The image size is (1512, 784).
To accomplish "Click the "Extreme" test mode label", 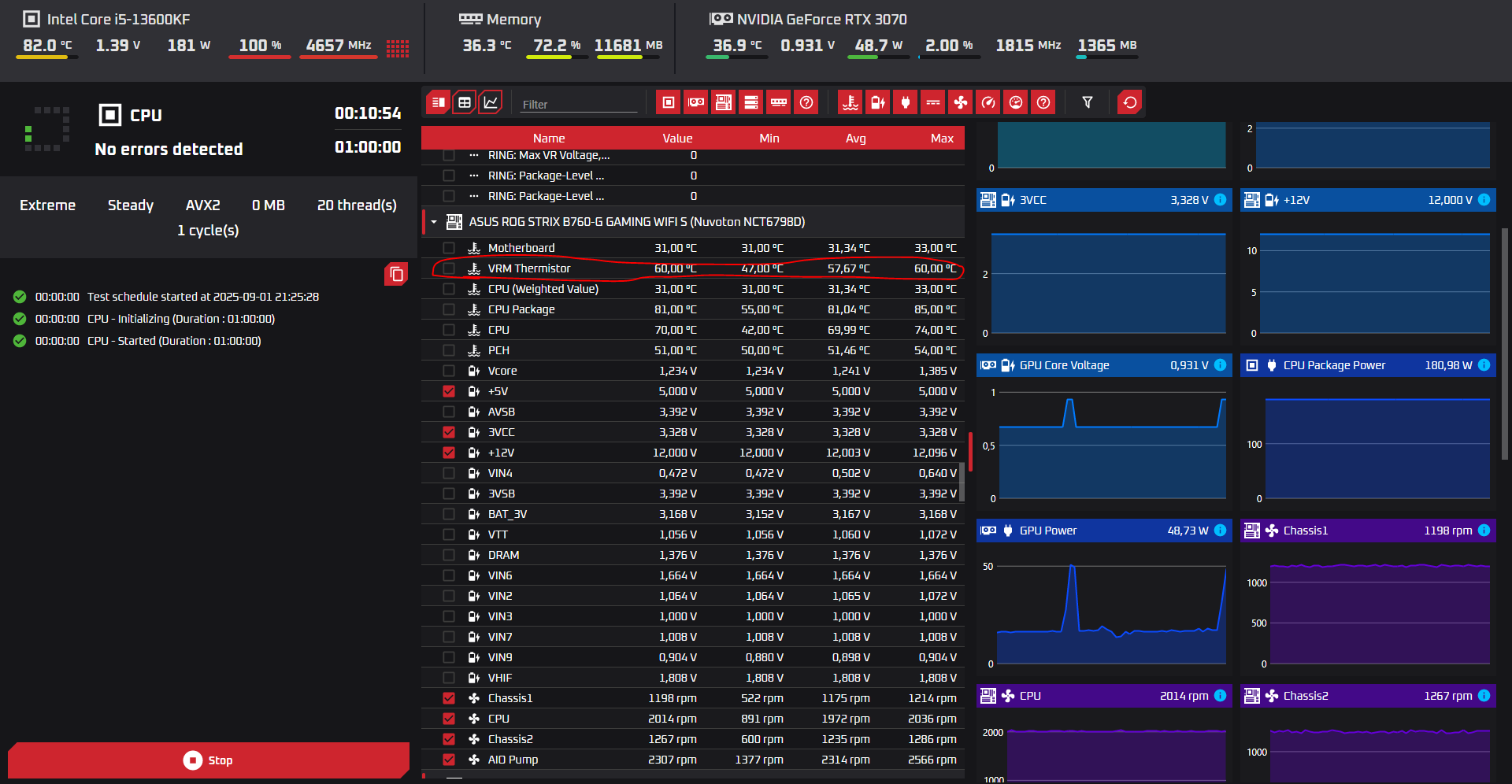I will click(x=48, y=205).
